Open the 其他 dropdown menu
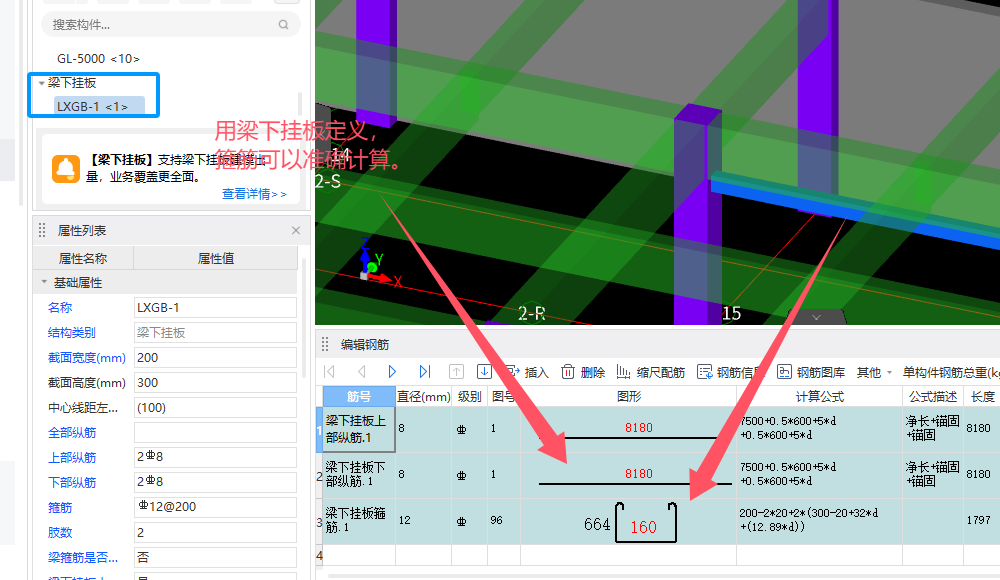1000x580 pixels. click(874, 372)
